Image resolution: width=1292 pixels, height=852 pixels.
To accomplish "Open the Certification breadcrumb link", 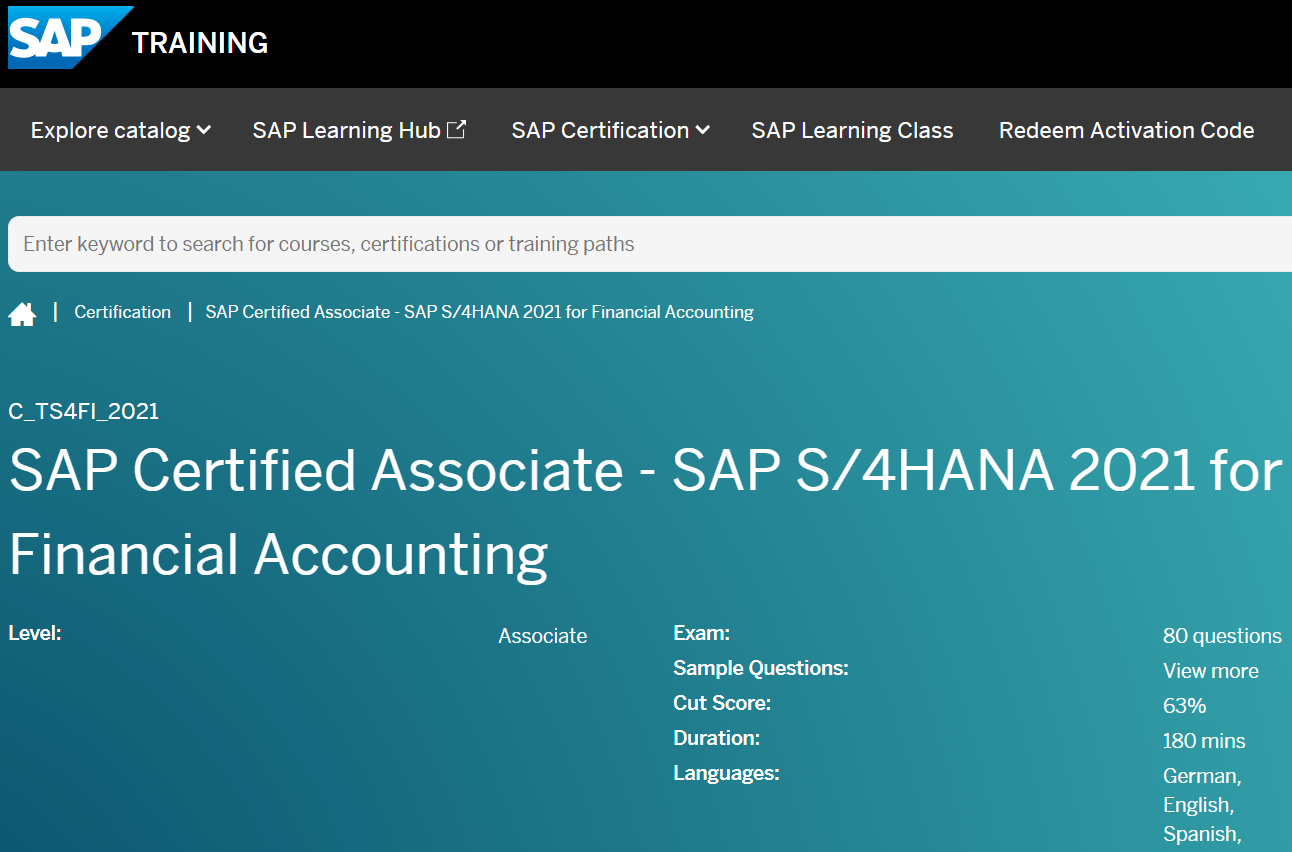I will [x=122, y=312].
